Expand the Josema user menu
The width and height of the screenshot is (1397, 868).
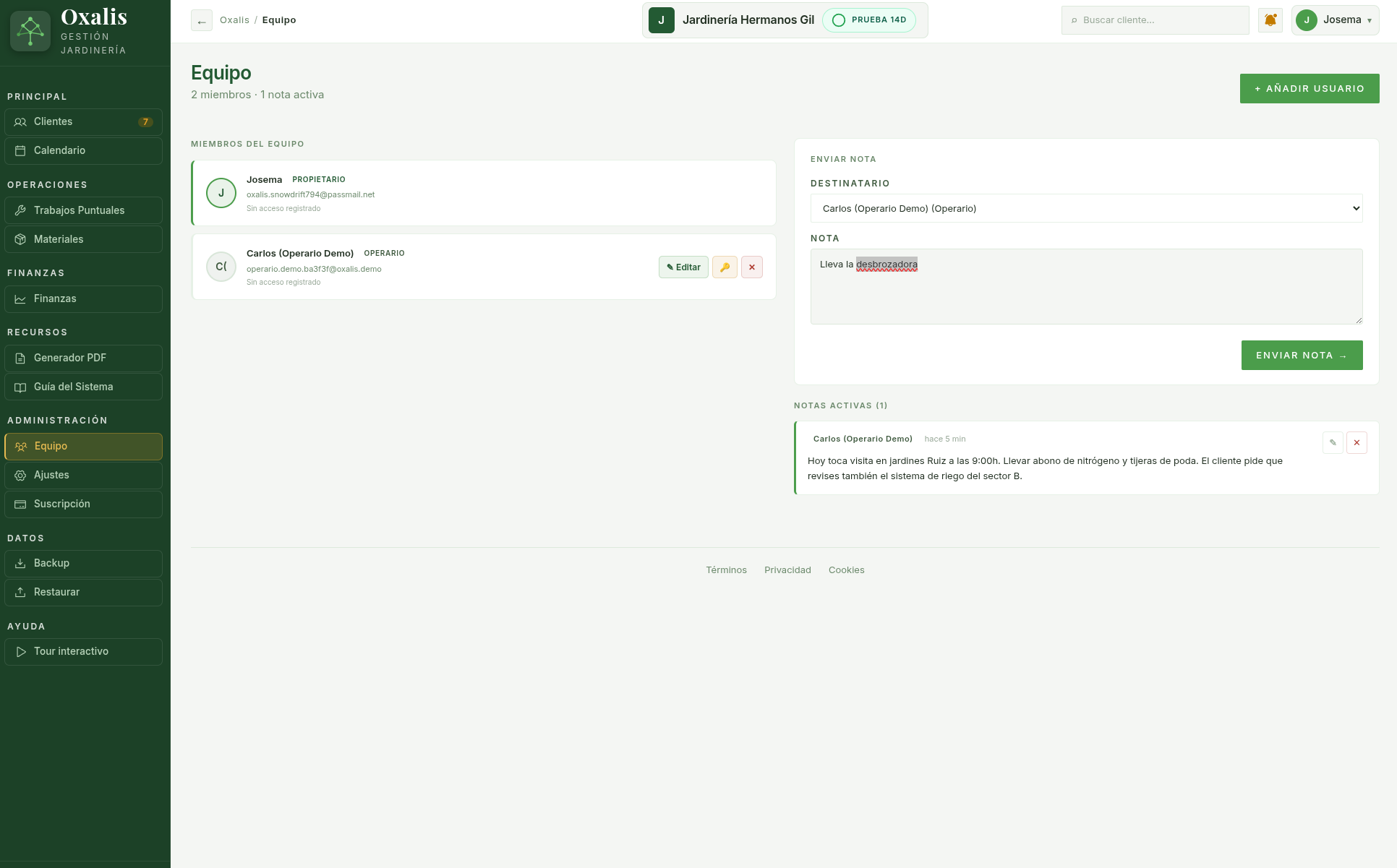pyautogui.click(x=1335, y=20)
